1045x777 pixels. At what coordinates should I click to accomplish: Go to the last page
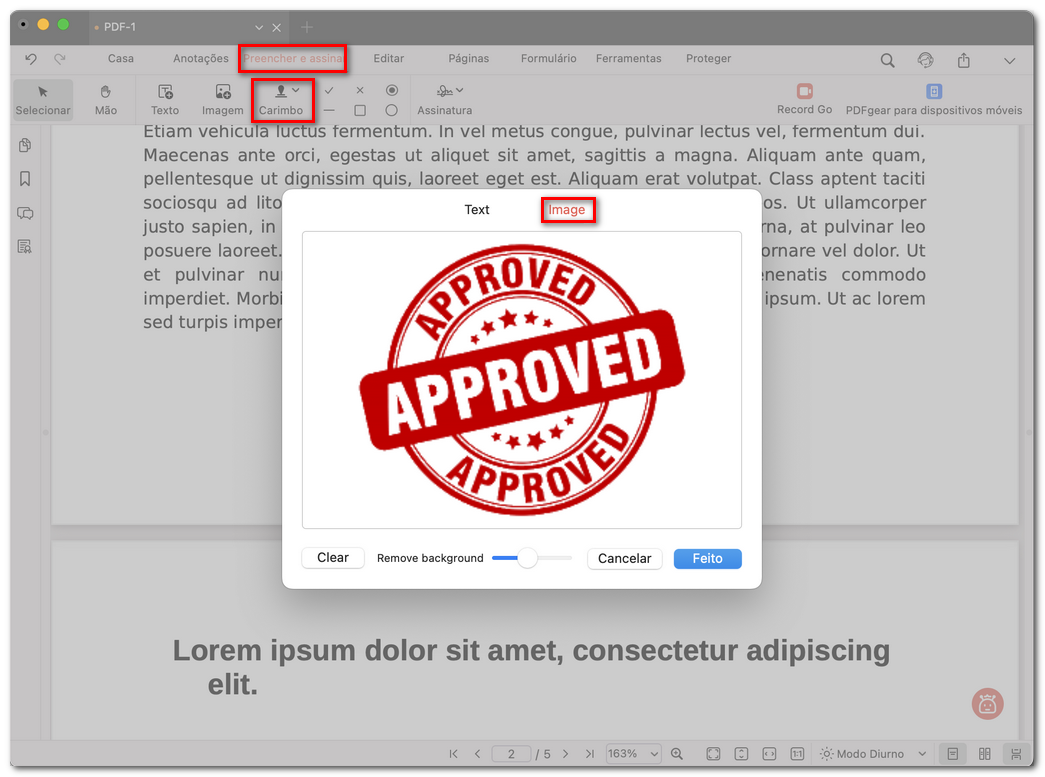(x=590, y=754)
